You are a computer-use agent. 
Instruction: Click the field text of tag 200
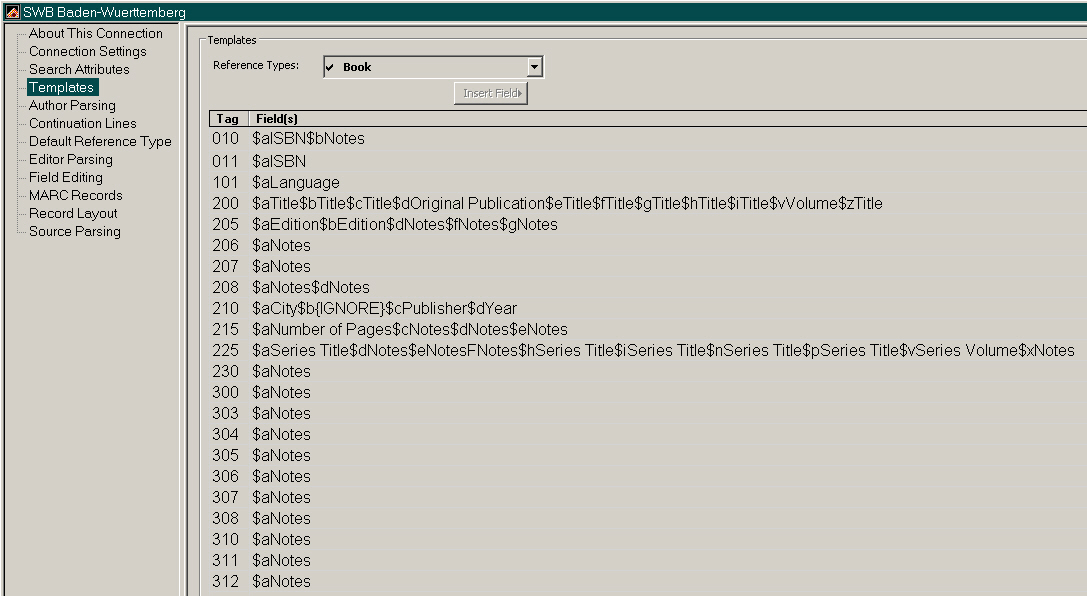[x=567, y=203]
